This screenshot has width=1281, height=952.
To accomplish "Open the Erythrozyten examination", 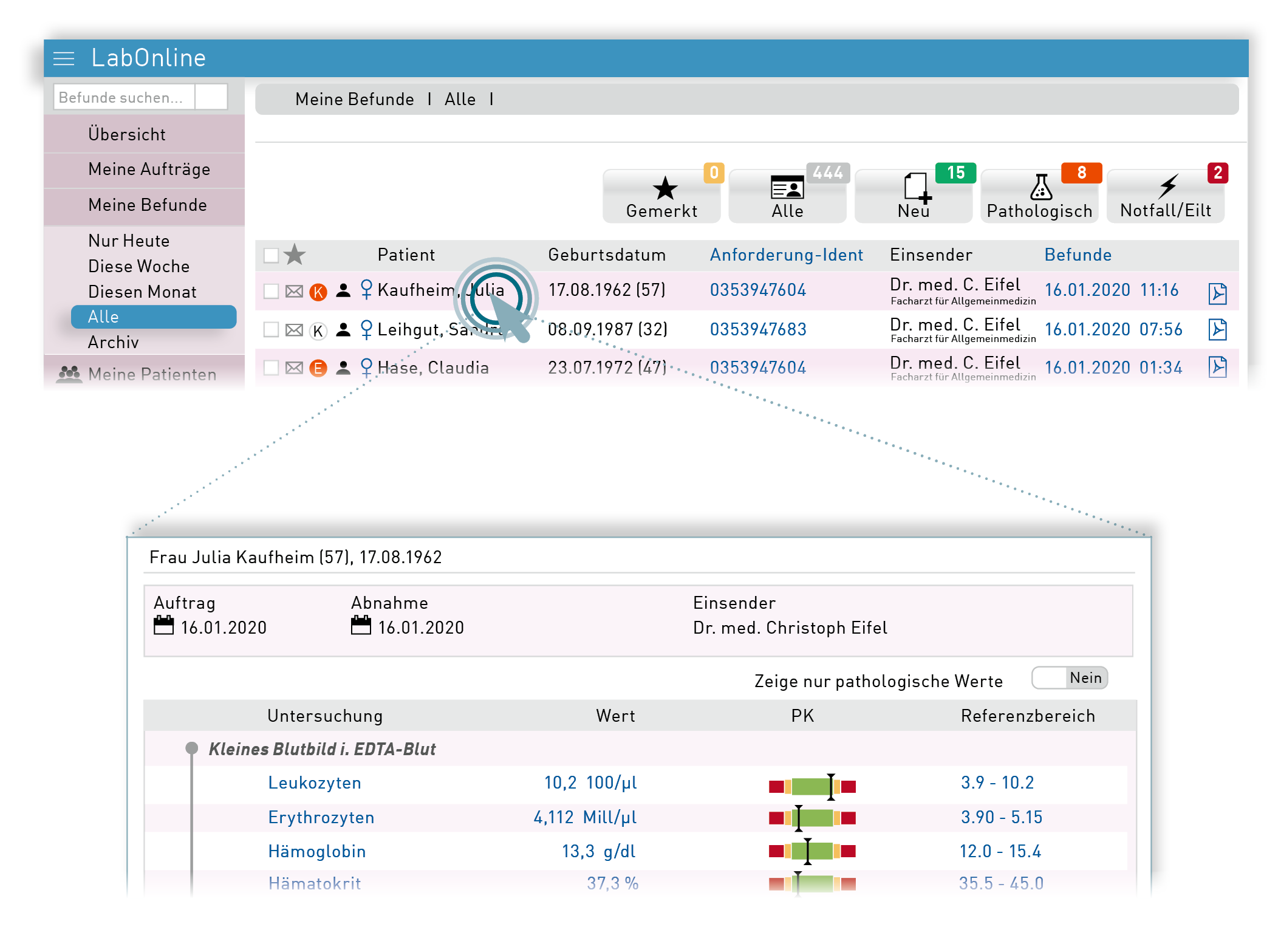I will pyautogui.click(x=321, y=818).
